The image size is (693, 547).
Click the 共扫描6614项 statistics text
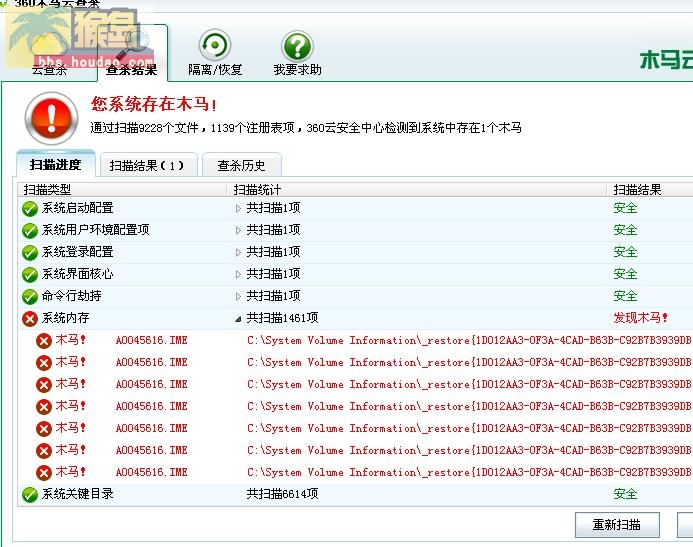(x=282, y=494)
